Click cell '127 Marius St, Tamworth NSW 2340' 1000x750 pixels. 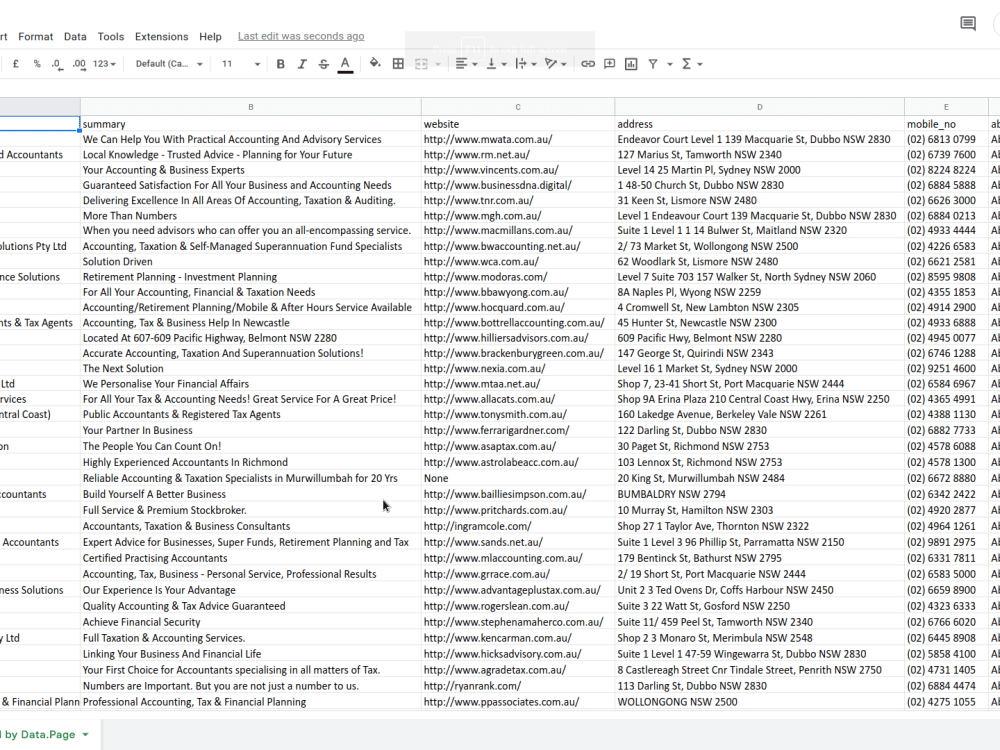coord(760,154)
